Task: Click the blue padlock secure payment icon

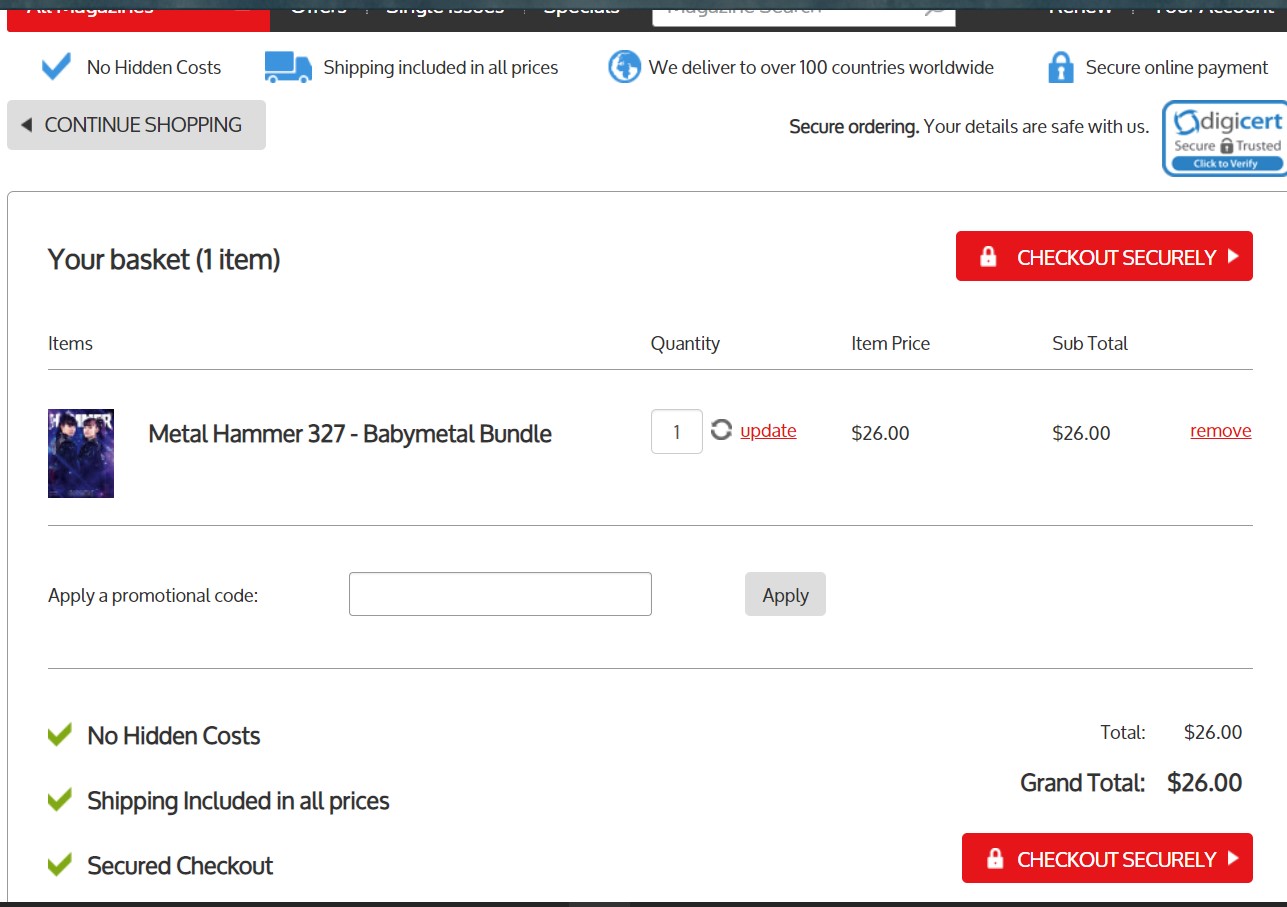Action: [x=1060, y=67]
